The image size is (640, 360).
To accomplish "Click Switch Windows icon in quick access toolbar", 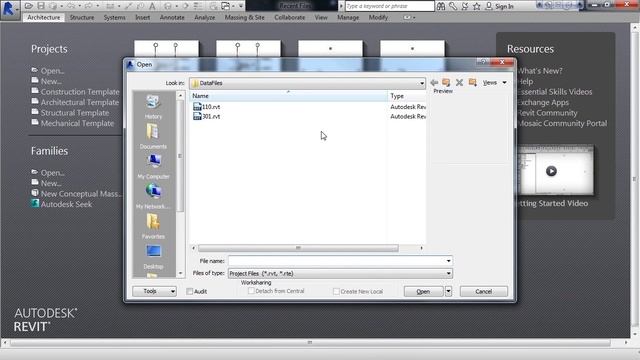I will point(226,6).
